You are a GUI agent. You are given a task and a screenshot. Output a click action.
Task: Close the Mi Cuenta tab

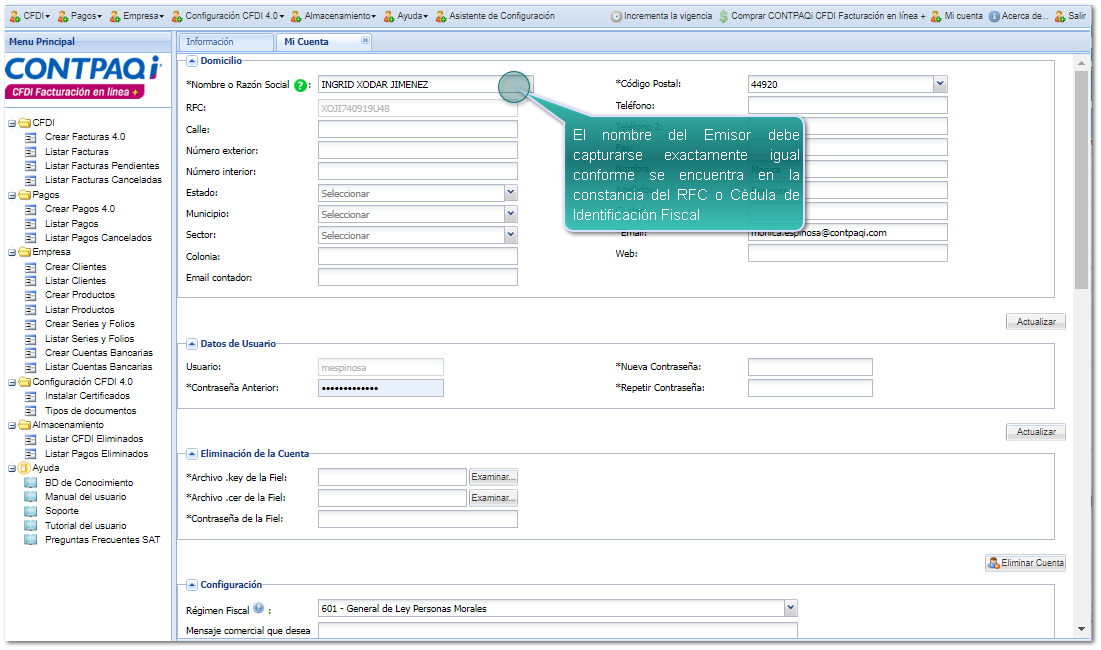click(x=365, y=41)
